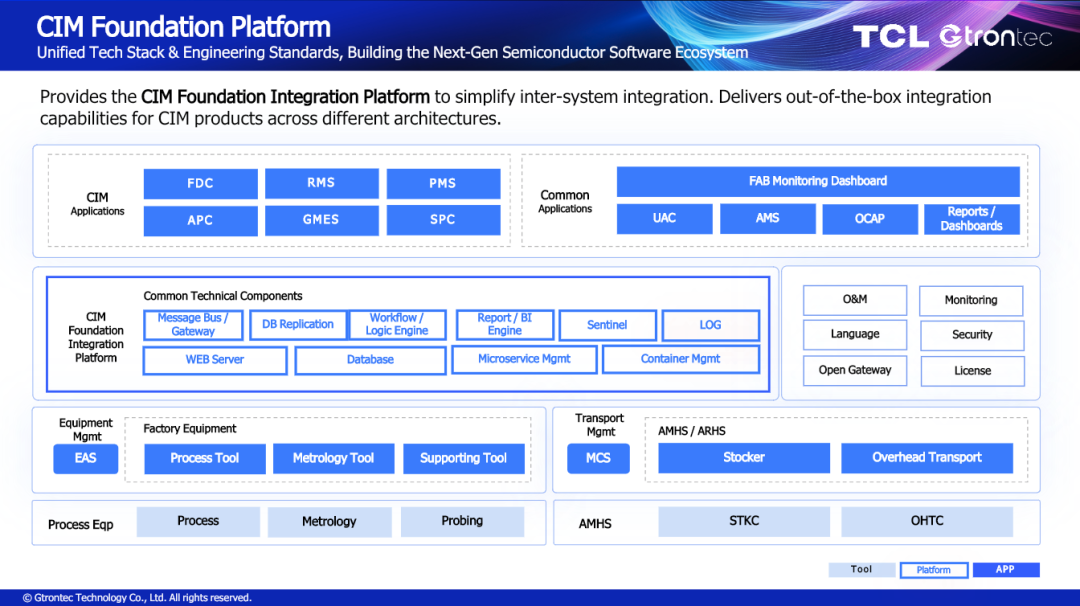Screen dimensions: 1080x606
Task: Select the Database component
Action: click(371, 360)
